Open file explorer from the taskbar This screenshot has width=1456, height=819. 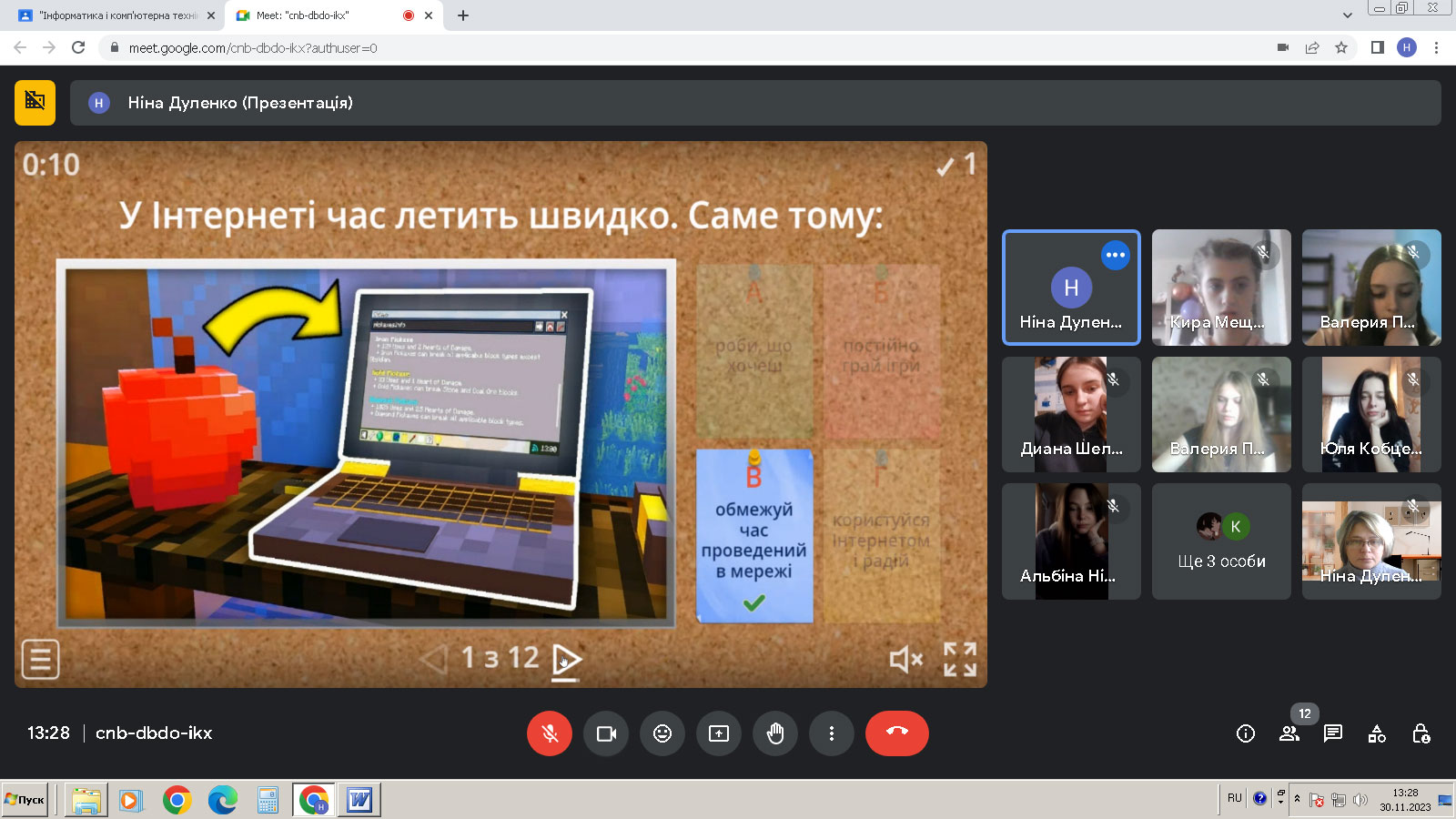(x=86, y=800)
